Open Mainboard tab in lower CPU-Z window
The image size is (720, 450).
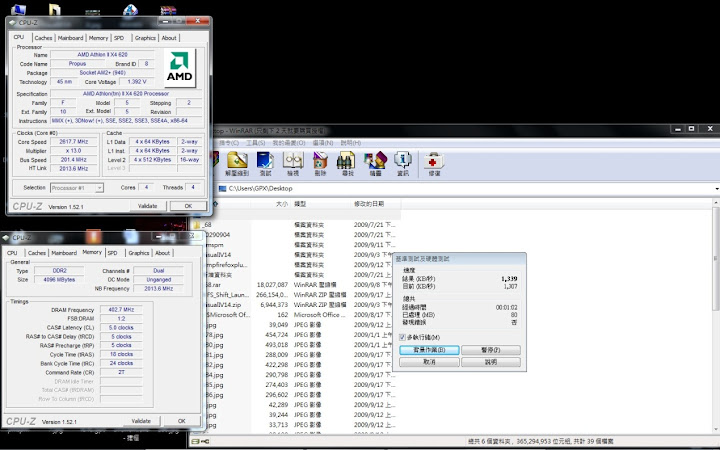click(x=64, y=253)
